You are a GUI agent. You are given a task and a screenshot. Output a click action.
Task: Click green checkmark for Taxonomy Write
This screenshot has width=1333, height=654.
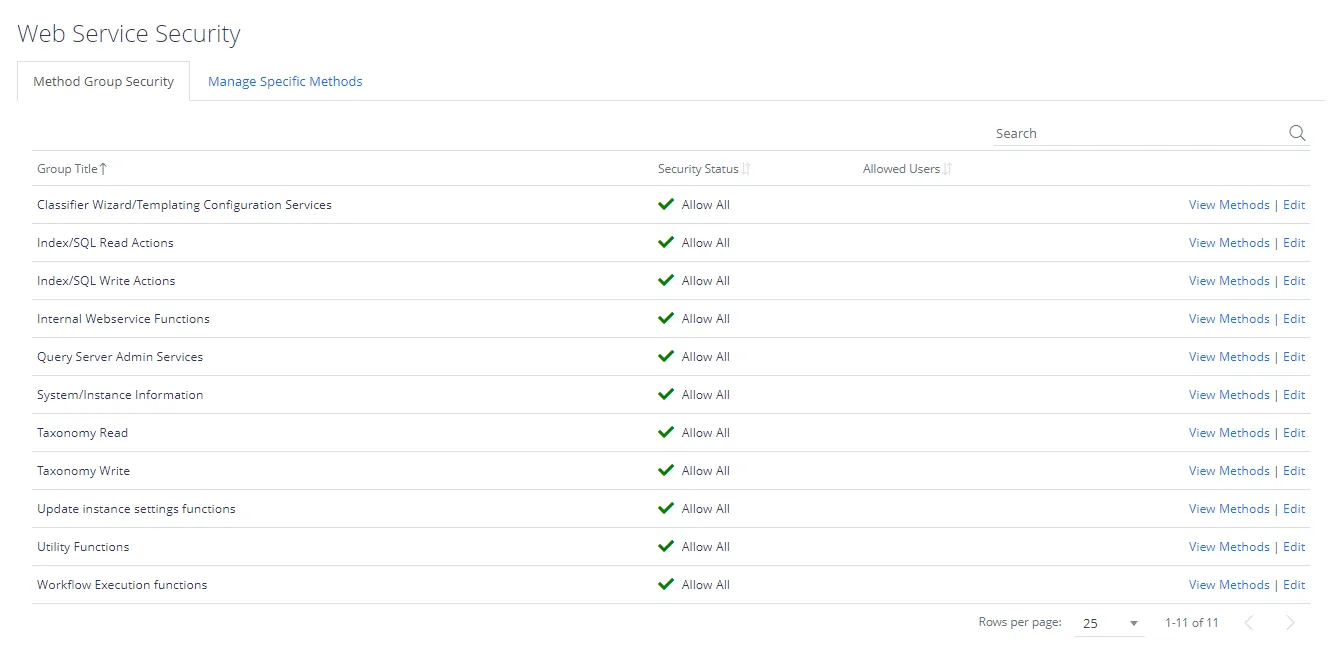click(666, 470)
